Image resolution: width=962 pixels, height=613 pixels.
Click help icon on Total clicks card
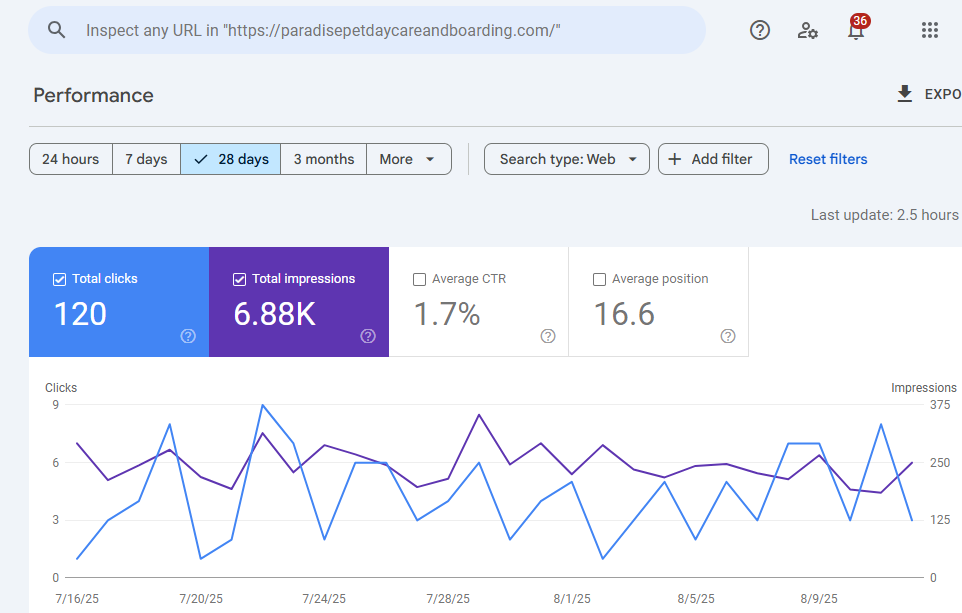pos(188,336)
